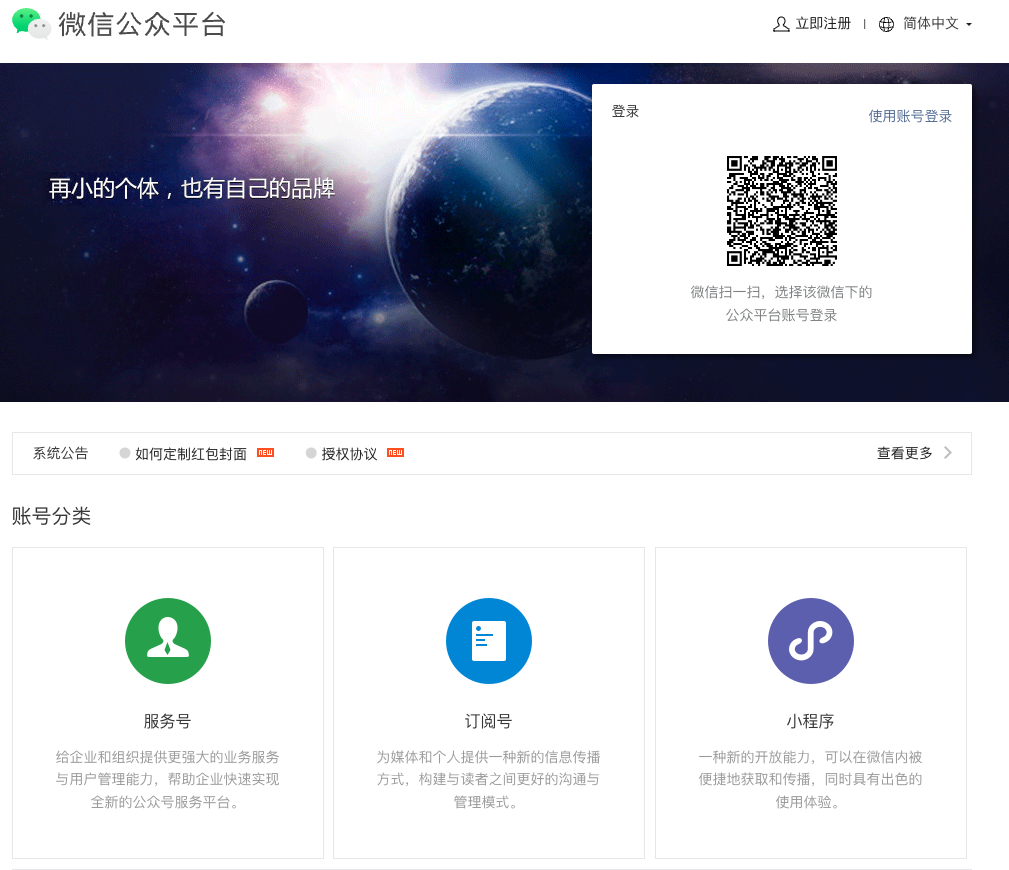Click the user icon beside 立即注册

point(781,24)
